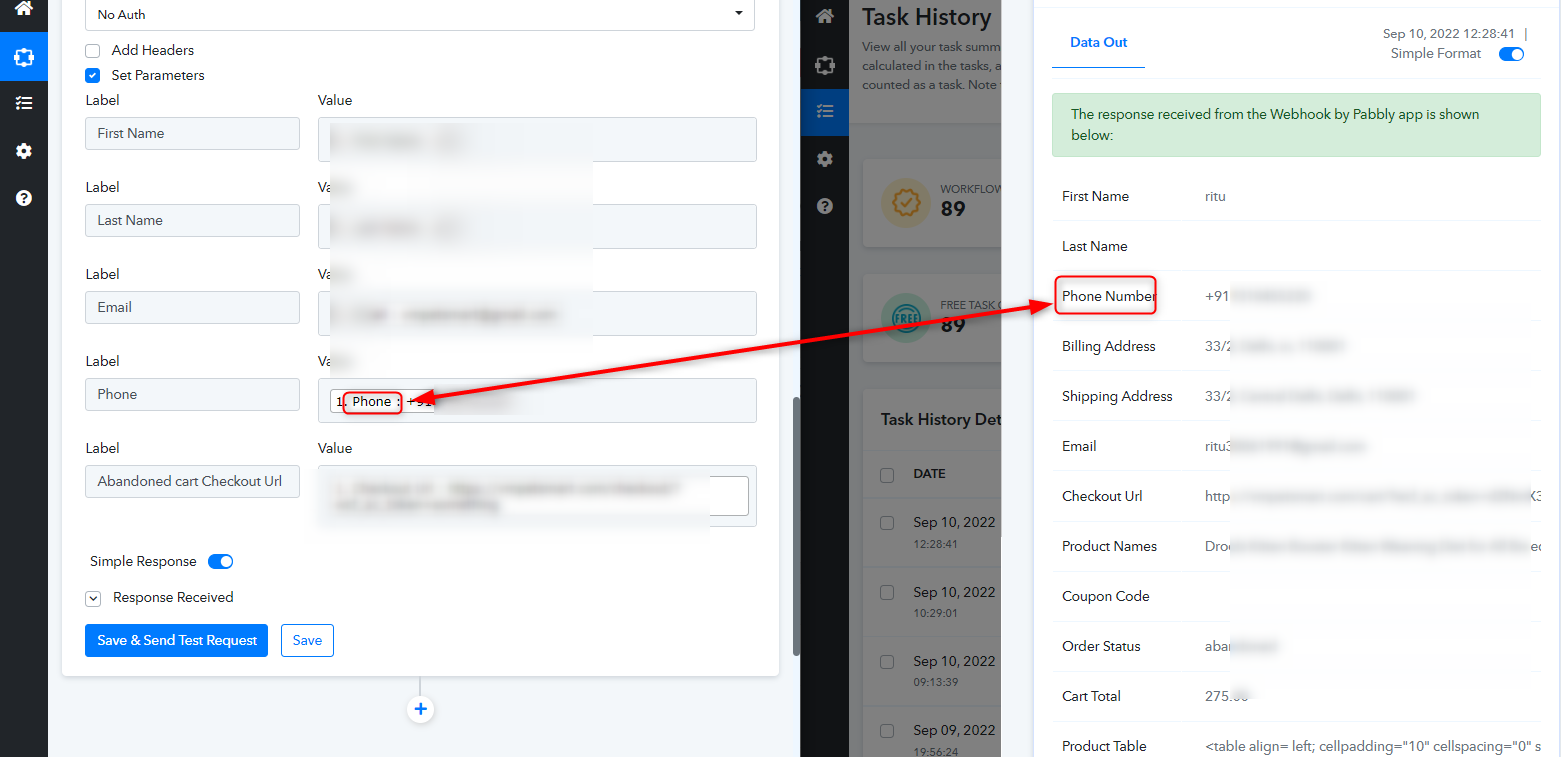
Task: Enable the Add Headers checkbox
Action: [93, 50]
